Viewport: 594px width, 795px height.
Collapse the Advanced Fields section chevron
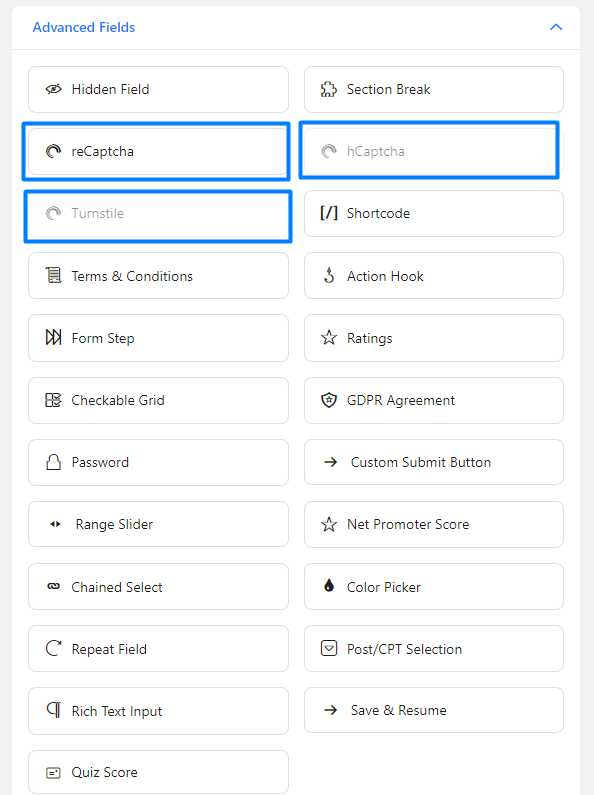pyautogui.click(x=556, y=27)
